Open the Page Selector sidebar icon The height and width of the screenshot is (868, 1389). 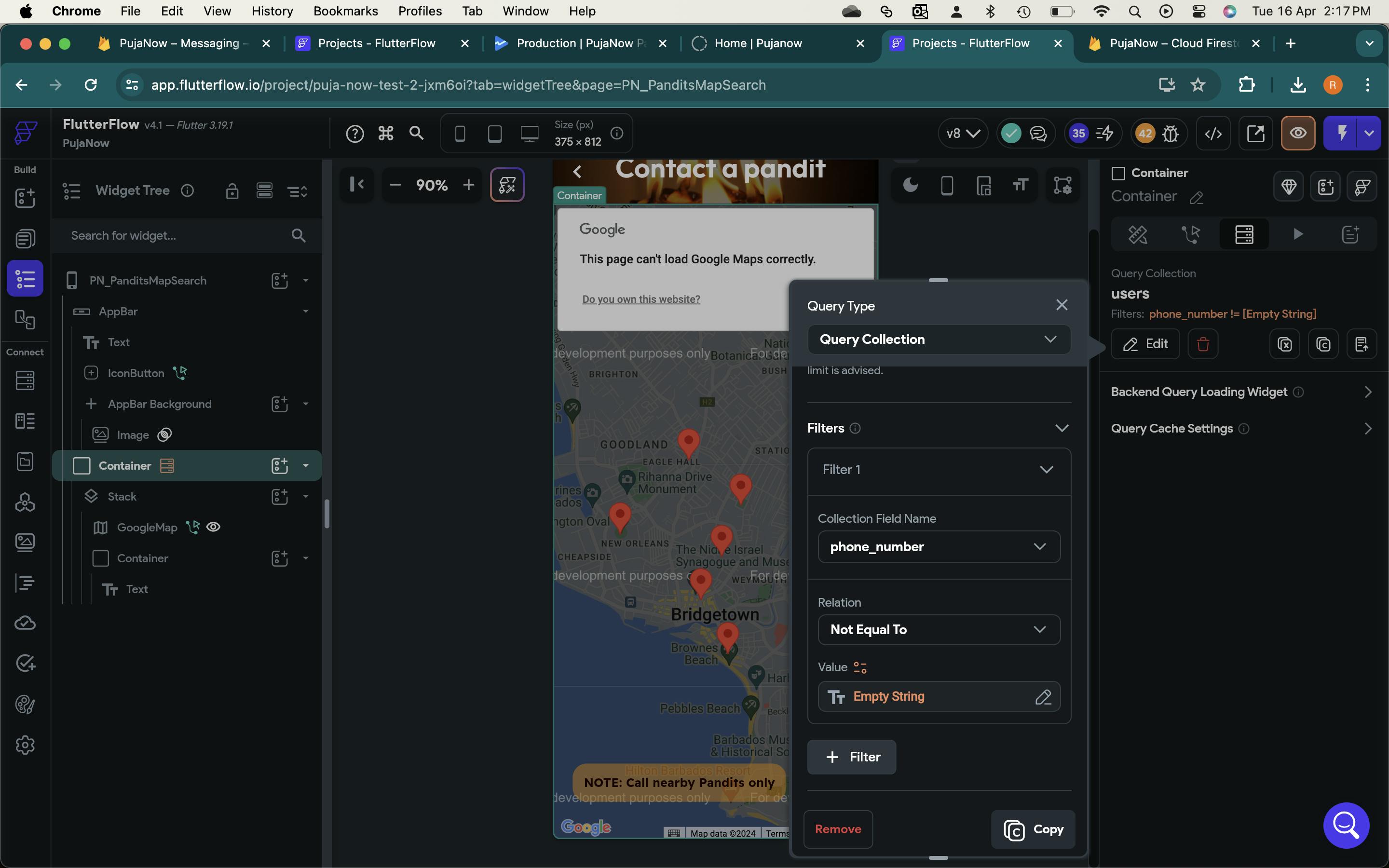25,238
